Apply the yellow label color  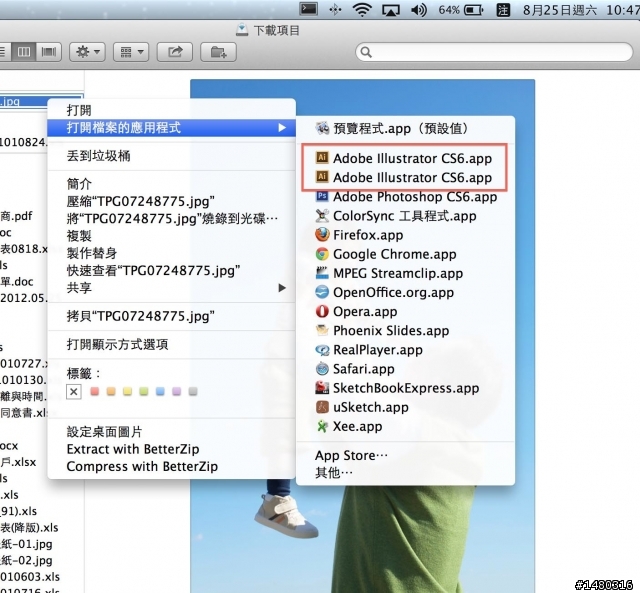[127, 392]
